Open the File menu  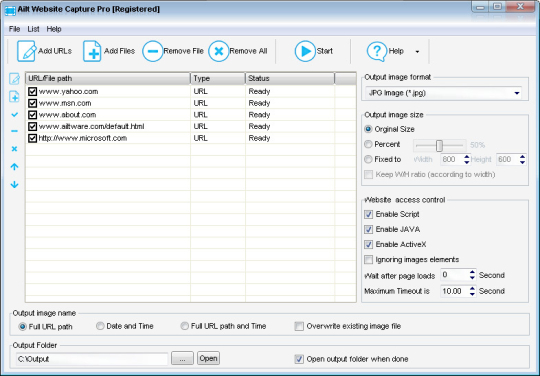coord(14,29)
